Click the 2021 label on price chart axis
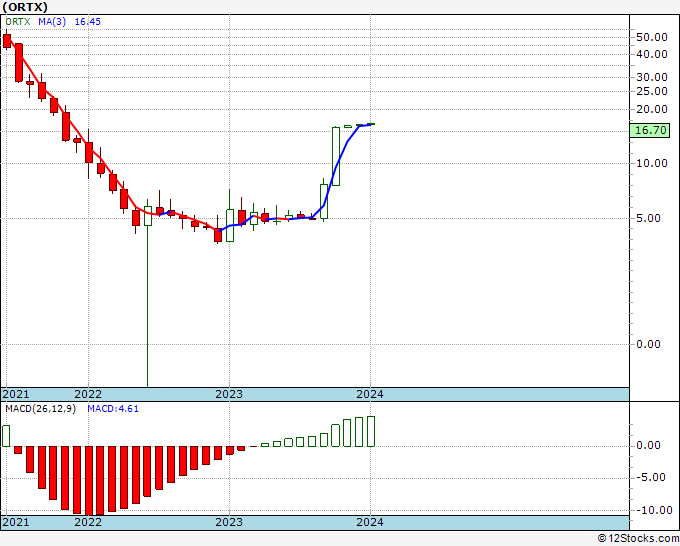The width and height of the screenshot is (680, 546). point(16,394)
